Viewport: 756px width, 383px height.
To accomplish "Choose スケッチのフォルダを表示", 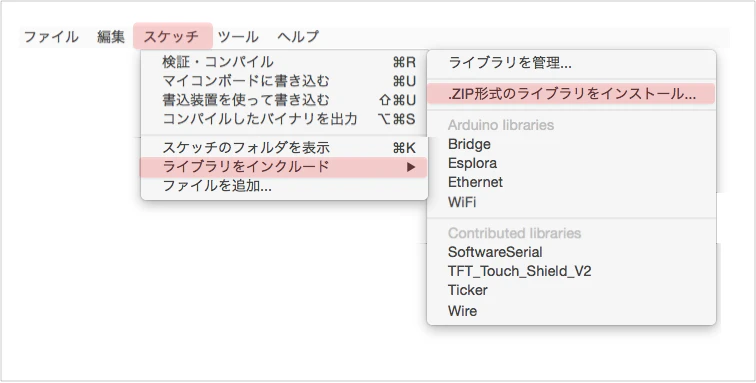I will click(x=284, y=148).
